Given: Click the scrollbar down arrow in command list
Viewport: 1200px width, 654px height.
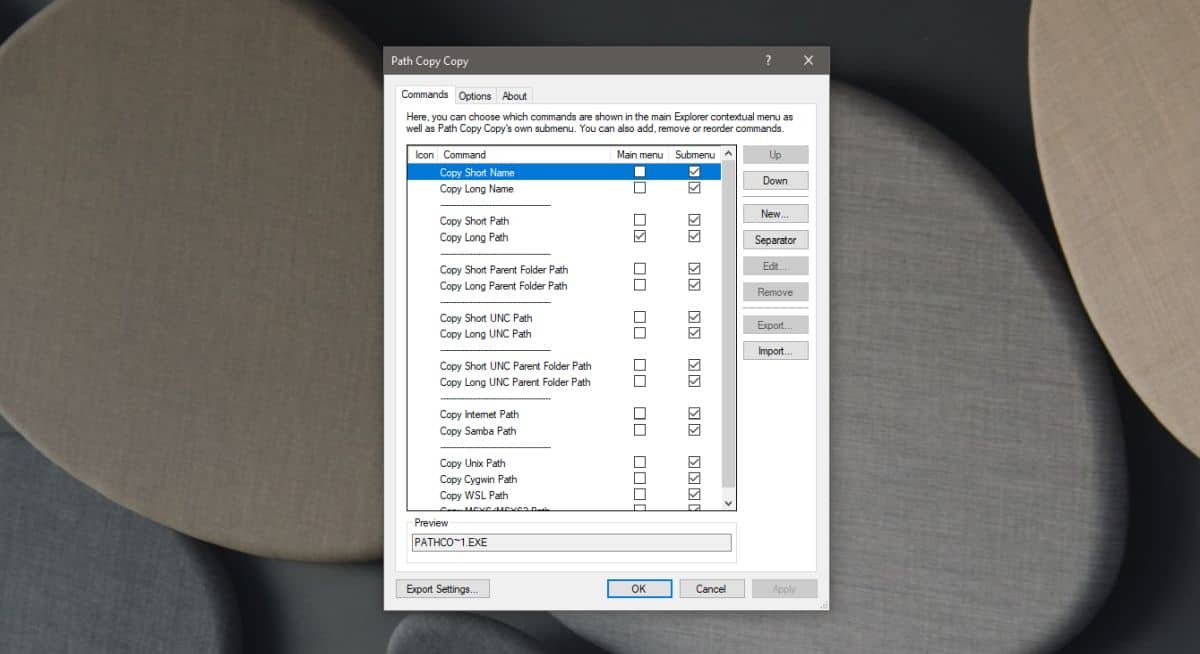Looking at the screenshot, I should tap(727, 503).
